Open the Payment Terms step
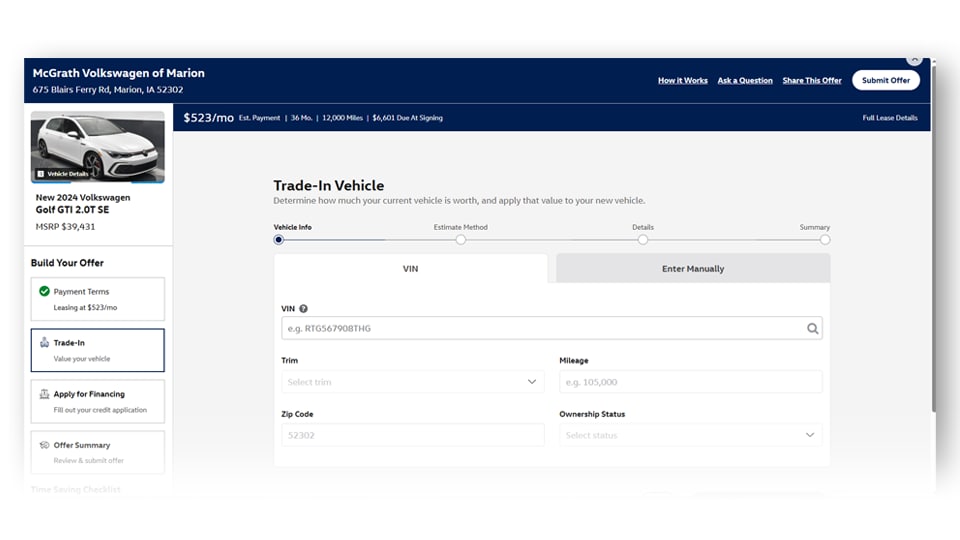 pos(98,299)
